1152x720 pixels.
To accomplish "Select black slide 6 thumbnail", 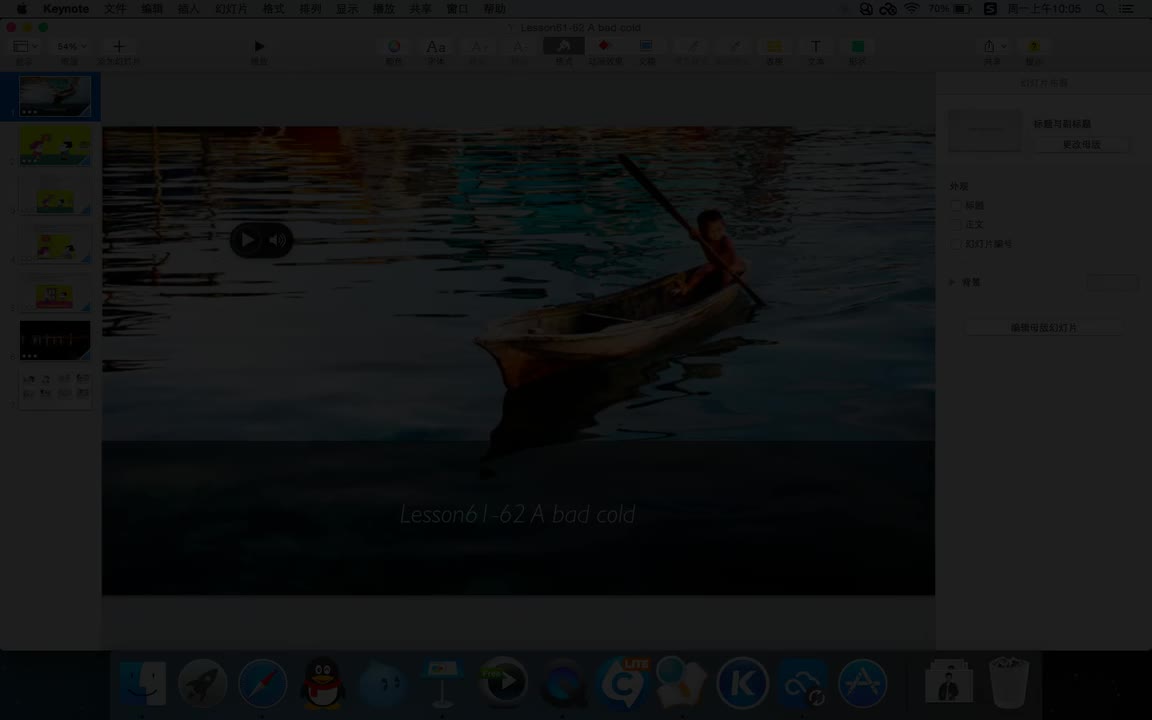I will point(54,340).
